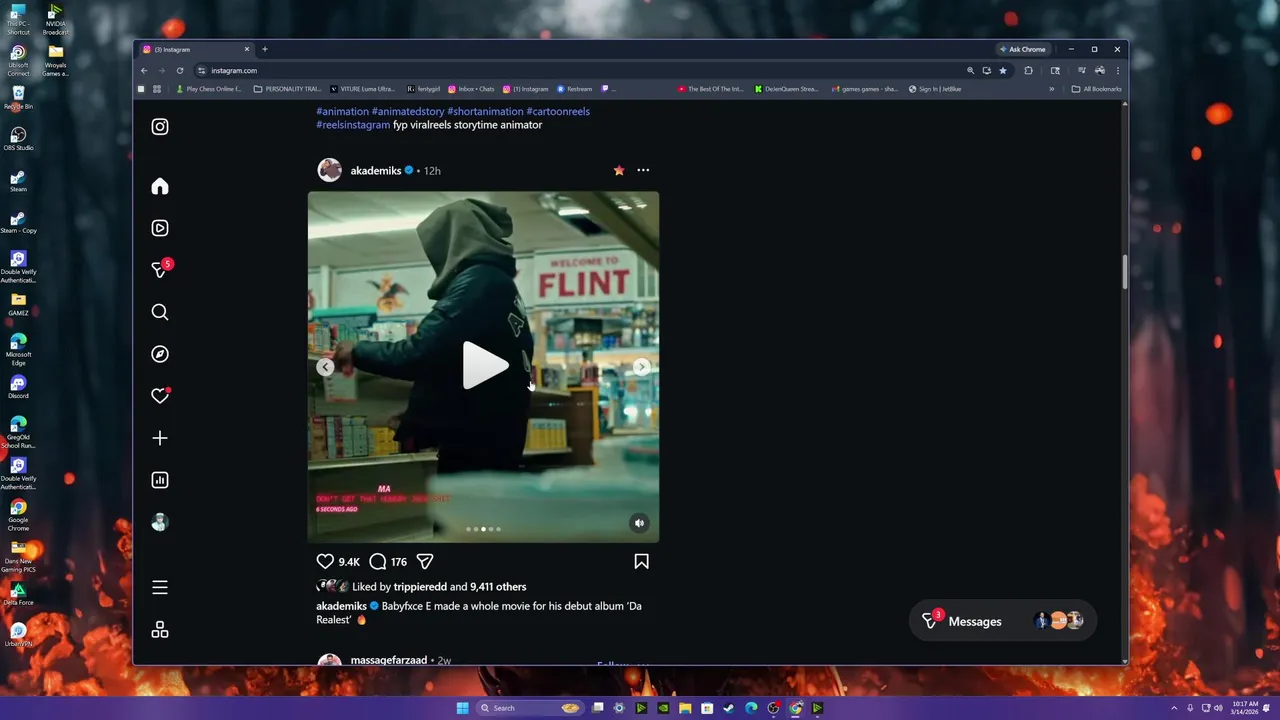
Task: Open the hamburger More menu in sidebar
Action: point(160,588)
